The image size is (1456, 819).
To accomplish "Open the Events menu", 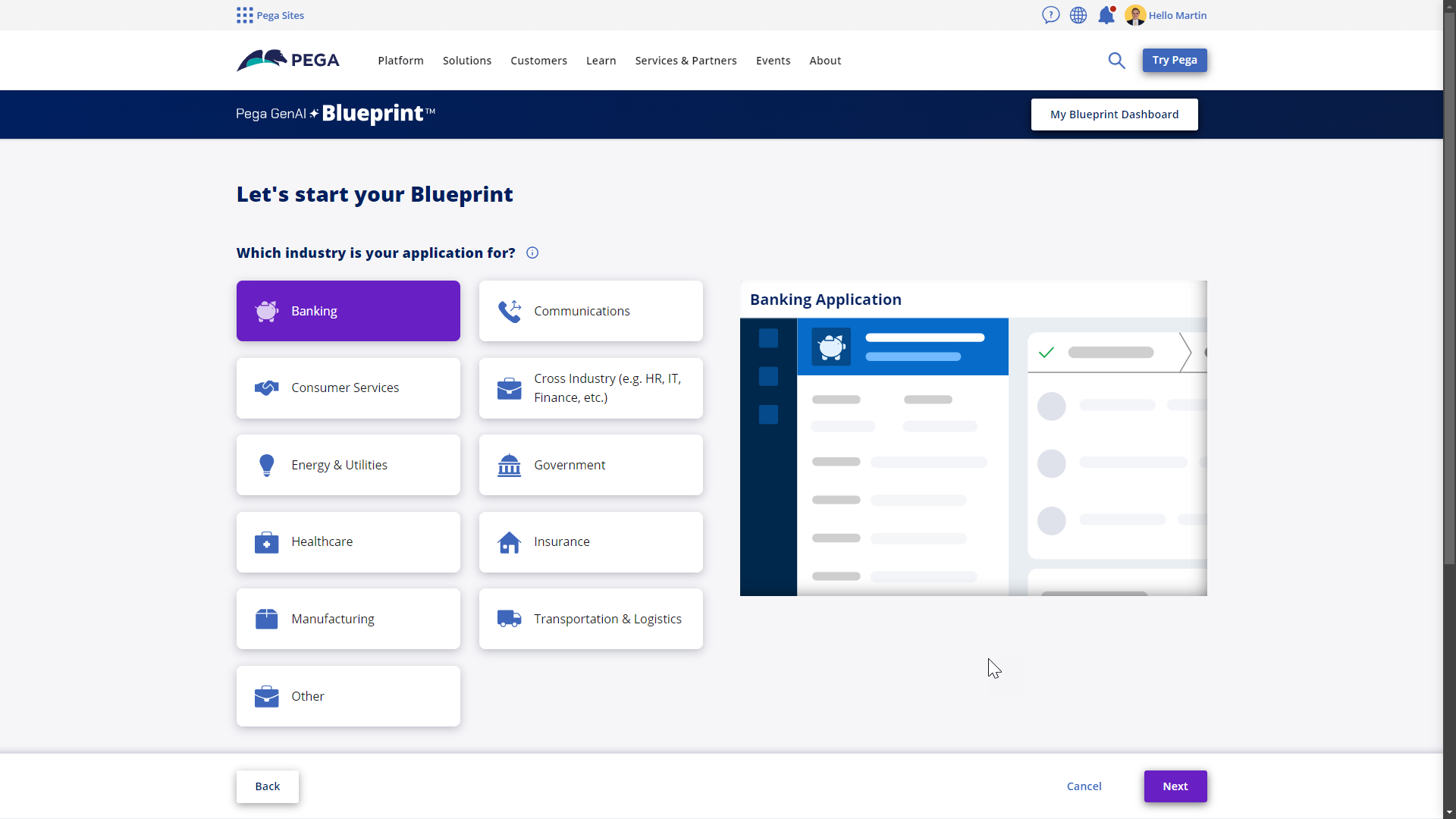I will [773, 61].
